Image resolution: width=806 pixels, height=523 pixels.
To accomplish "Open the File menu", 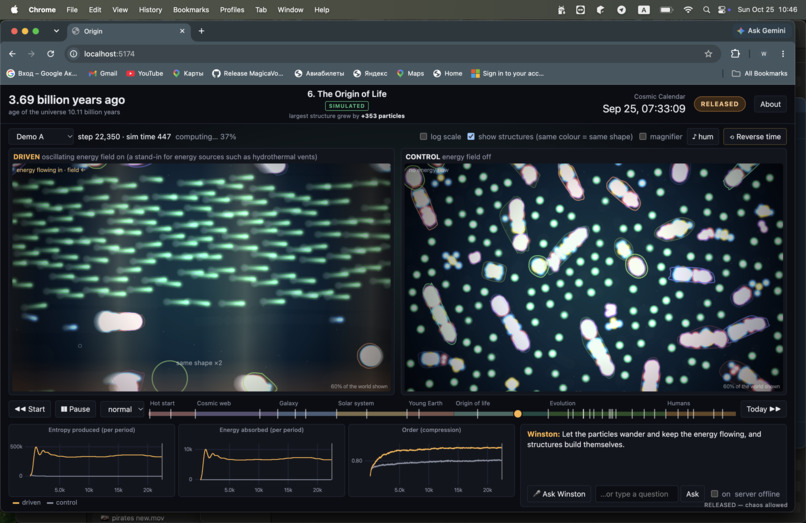I will 72,10.
